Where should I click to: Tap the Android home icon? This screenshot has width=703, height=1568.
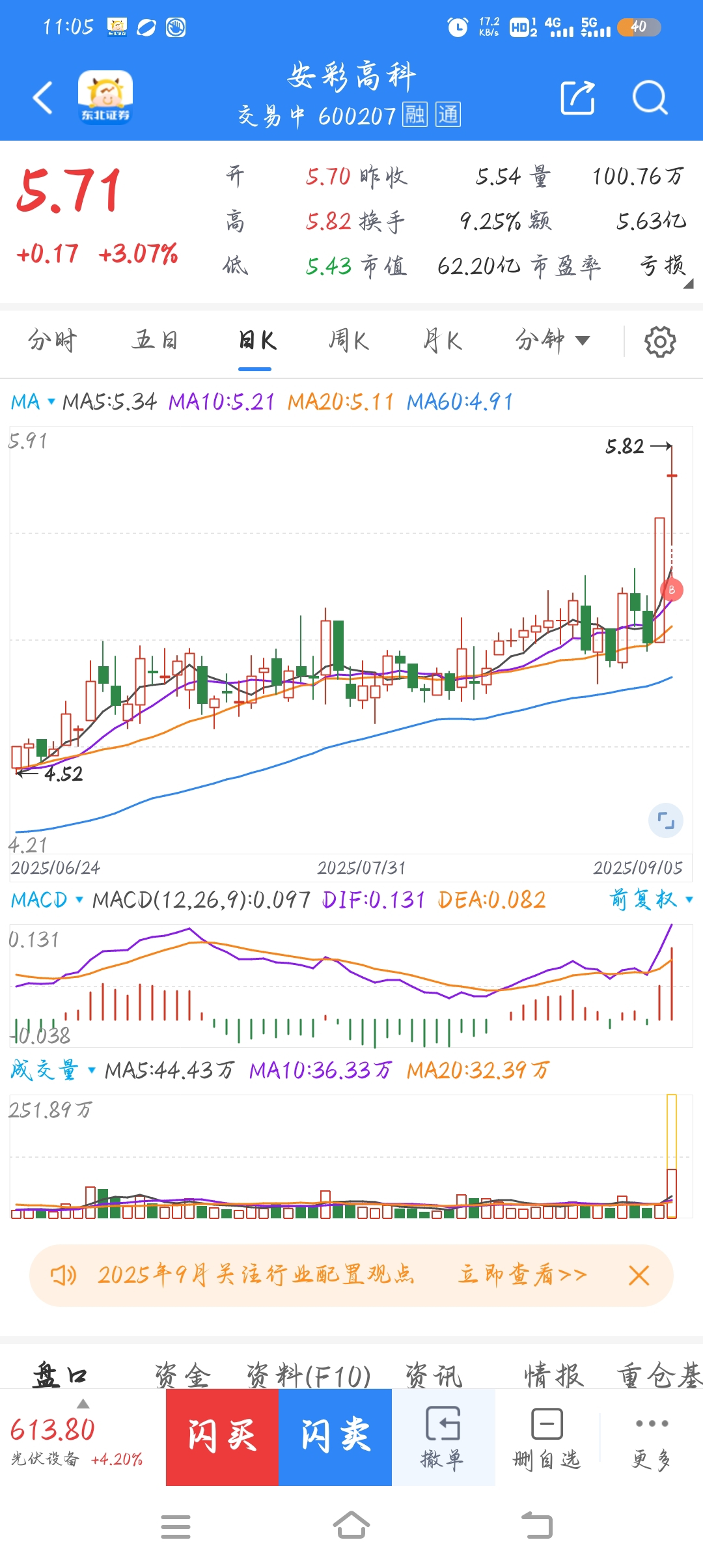[351, 1525]
